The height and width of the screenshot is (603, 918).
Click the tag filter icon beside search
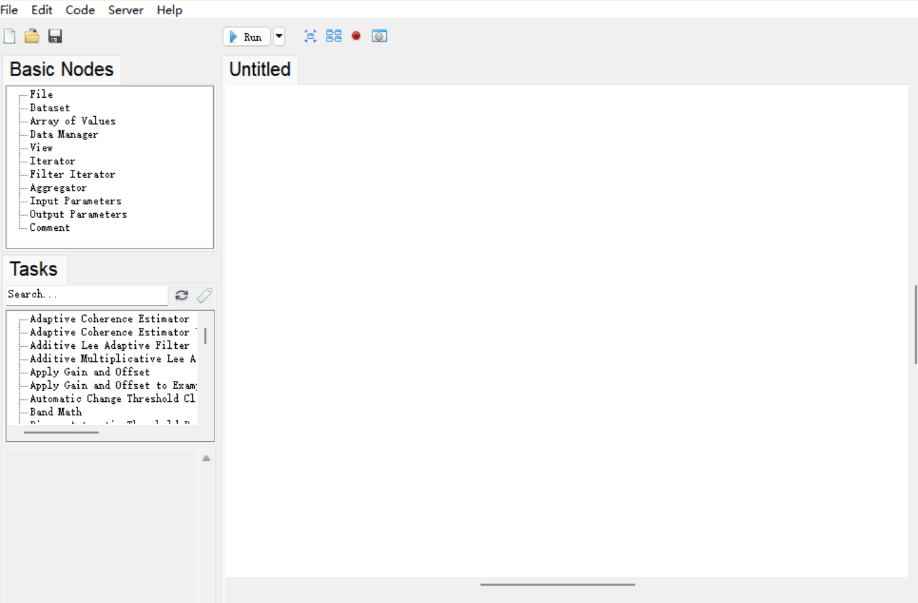(204, 295)
